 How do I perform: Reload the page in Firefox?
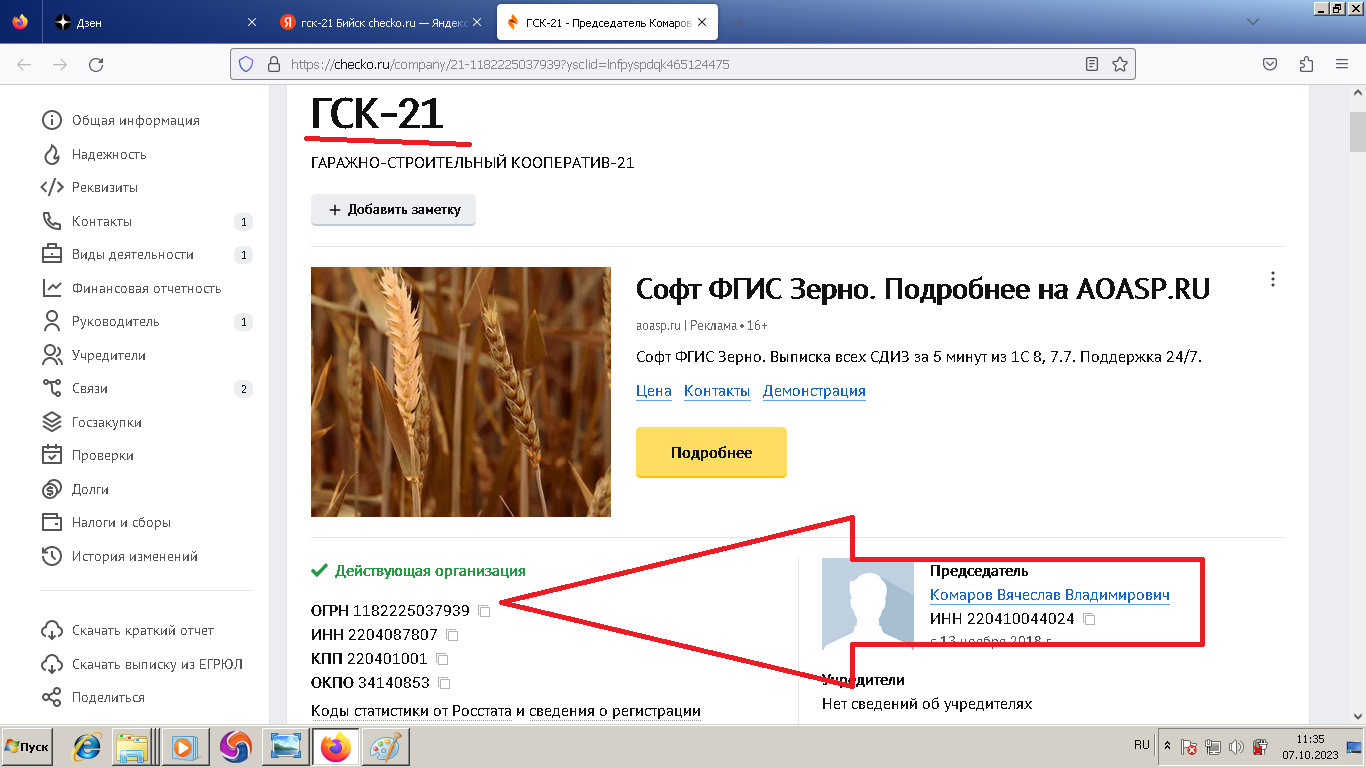tap(96, 64)
